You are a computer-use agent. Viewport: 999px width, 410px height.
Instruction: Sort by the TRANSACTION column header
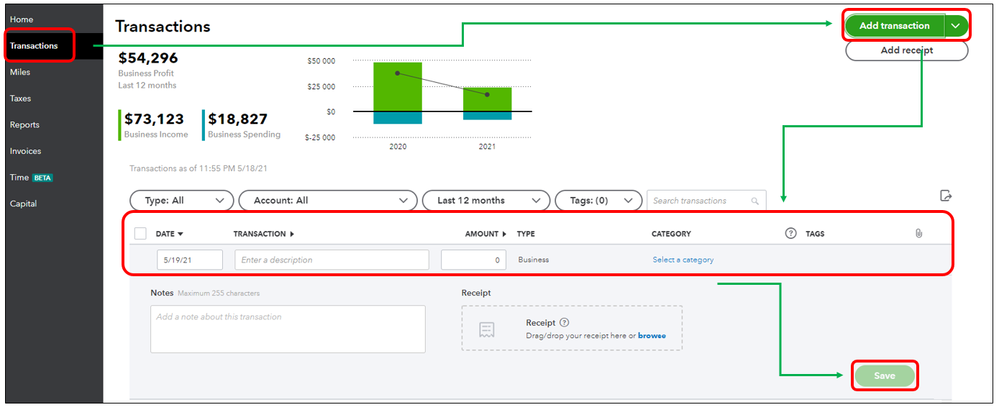tap(264, 234)
